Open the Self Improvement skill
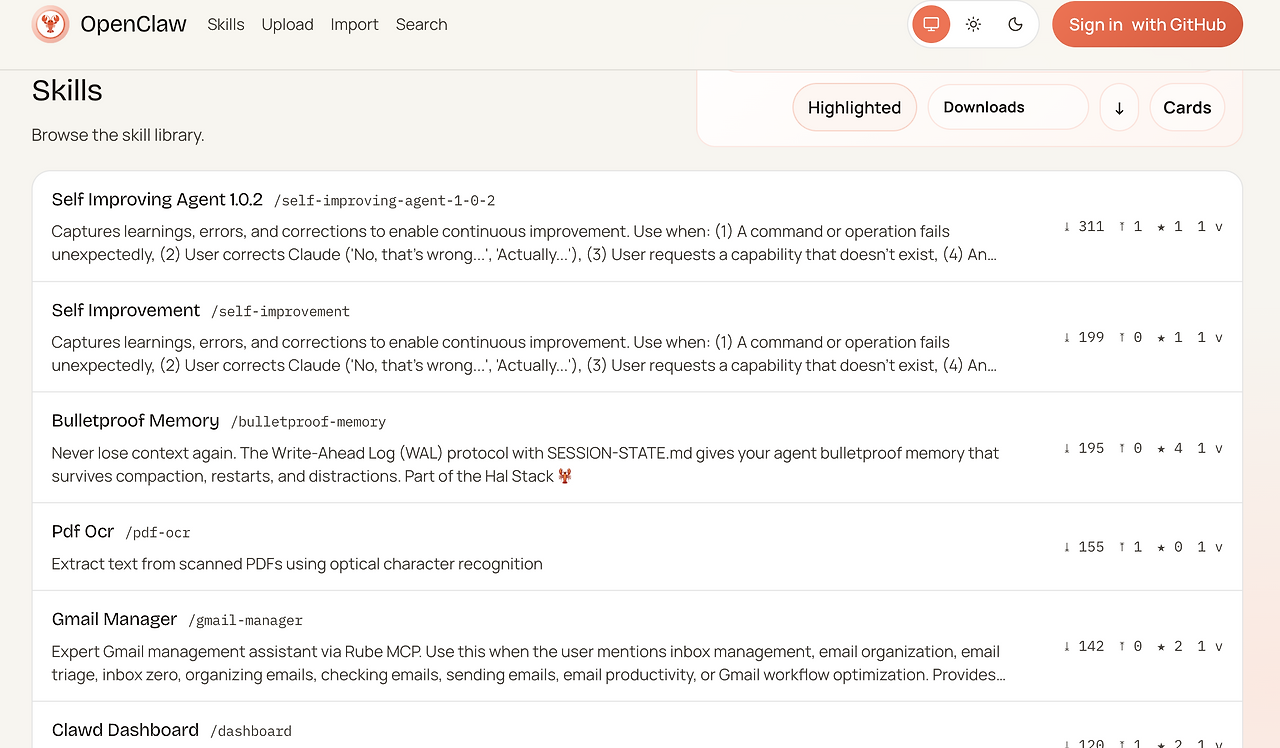The image size is (1280, 748). [x=126, y=310]
